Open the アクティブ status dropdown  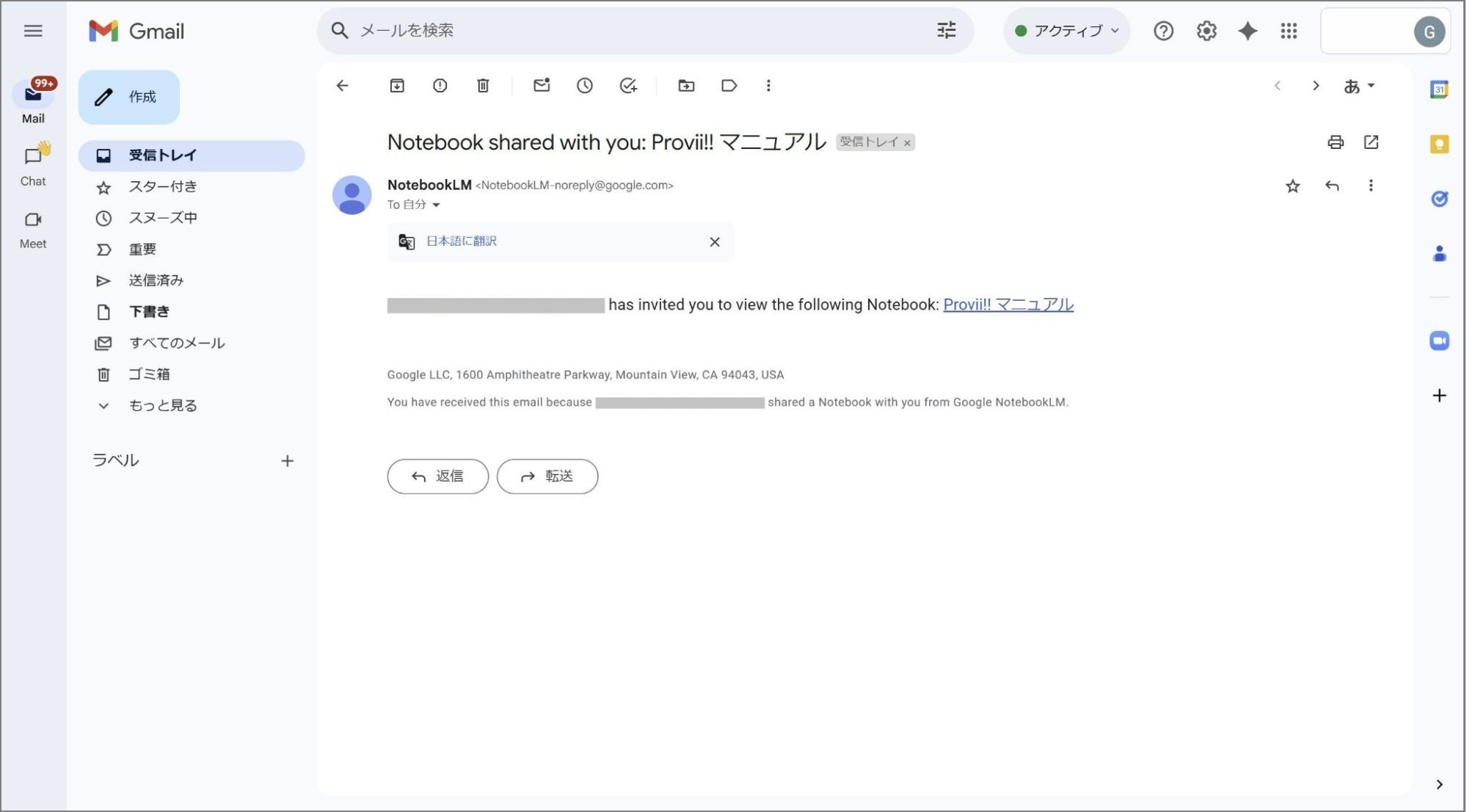click(1066, 31)
